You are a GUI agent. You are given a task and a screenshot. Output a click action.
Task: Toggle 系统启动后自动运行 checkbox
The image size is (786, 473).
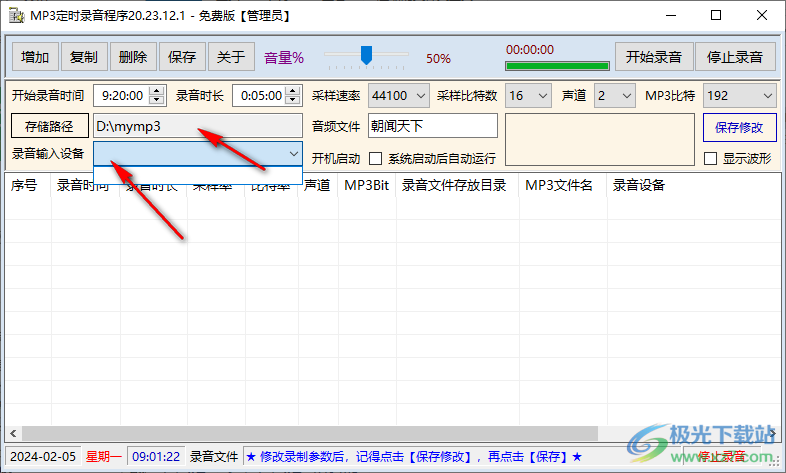pos(375,158)
